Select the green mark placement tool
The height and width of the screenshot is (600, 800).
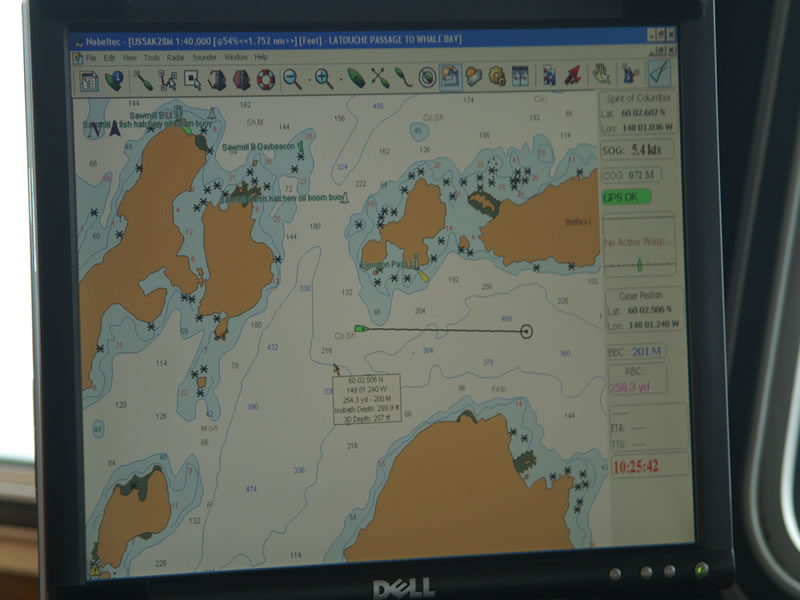pyautogui.click(x=143, y=81)
